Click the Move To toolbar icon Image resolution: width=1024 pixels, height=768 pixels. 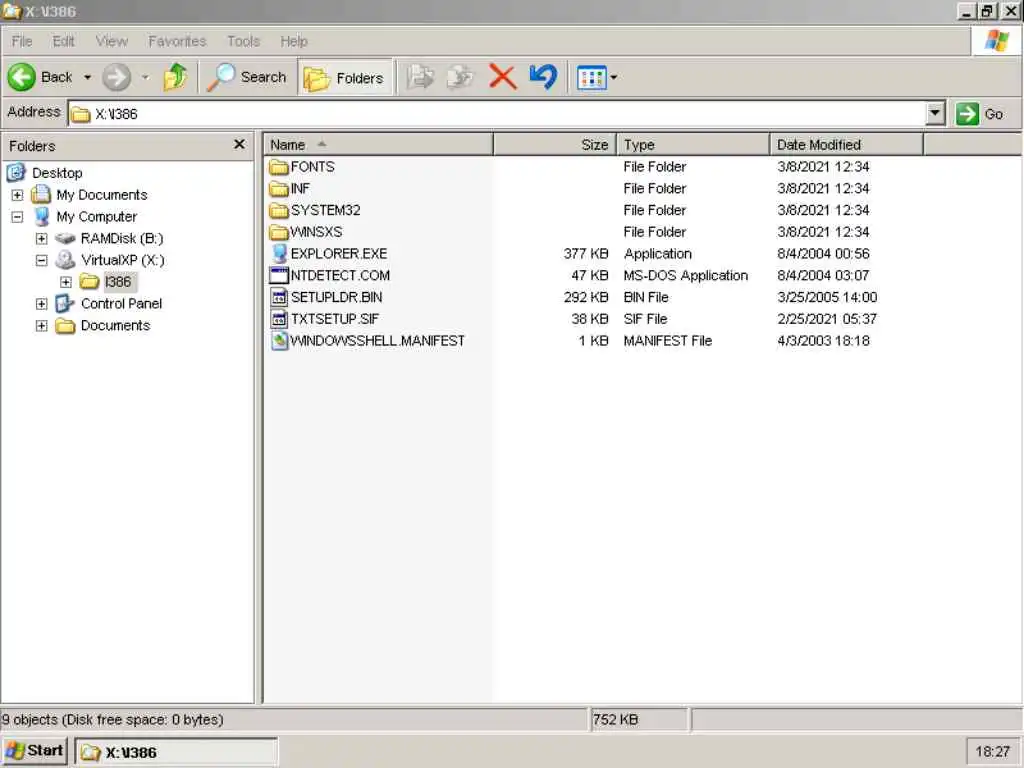(x=420, y=77)
